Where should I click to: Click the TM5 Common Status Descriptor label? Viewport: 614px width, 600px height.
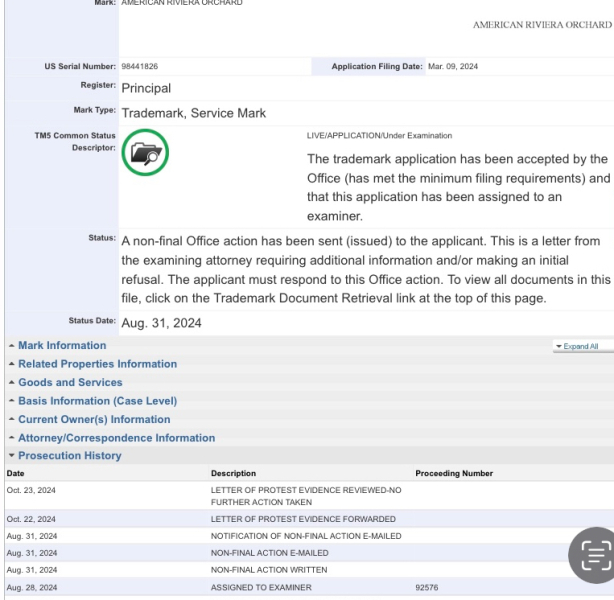[x=75, y=142]
